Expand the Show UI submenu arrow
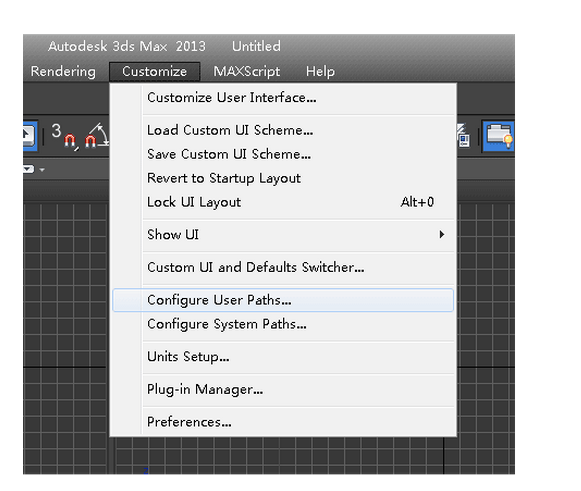The image size is (581, 491). [x=441, y=235]
